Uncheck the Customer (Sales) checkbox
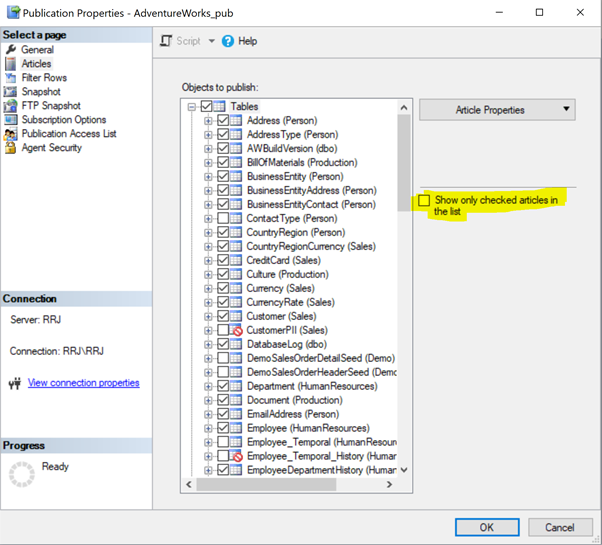Image resolution: width=602 pixels, height=545 pixels. [223, 316]
